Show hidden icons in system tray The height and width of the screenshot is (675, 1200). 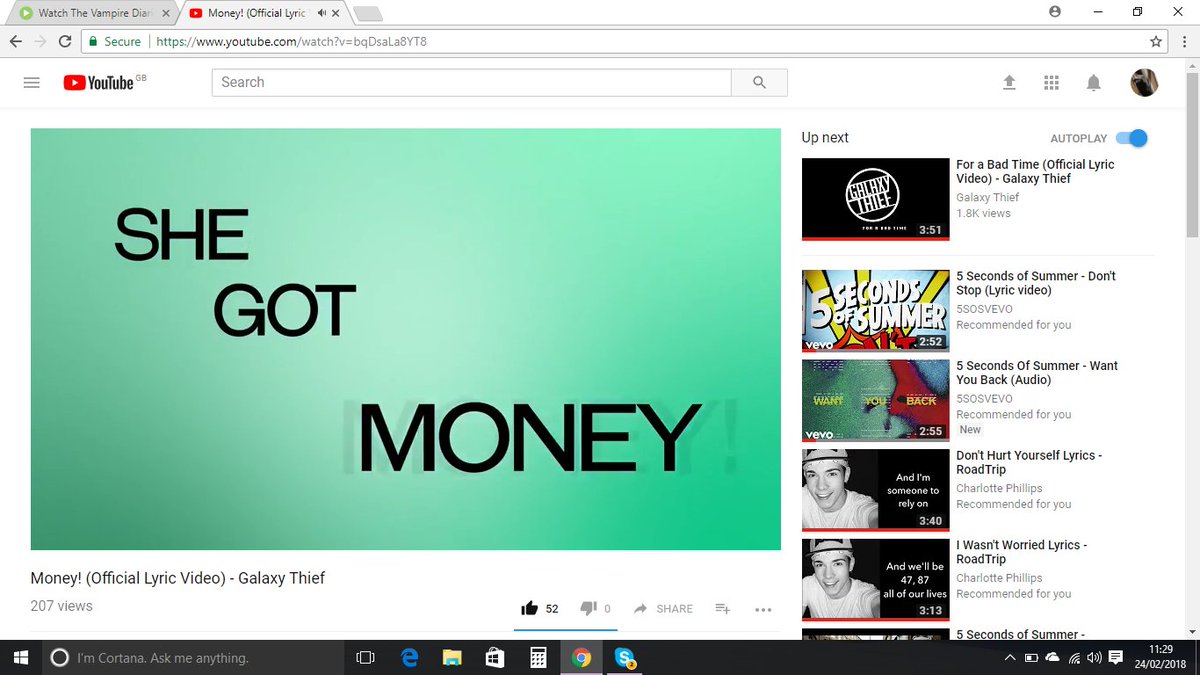pyautogui.click(x=1010, y=657)
